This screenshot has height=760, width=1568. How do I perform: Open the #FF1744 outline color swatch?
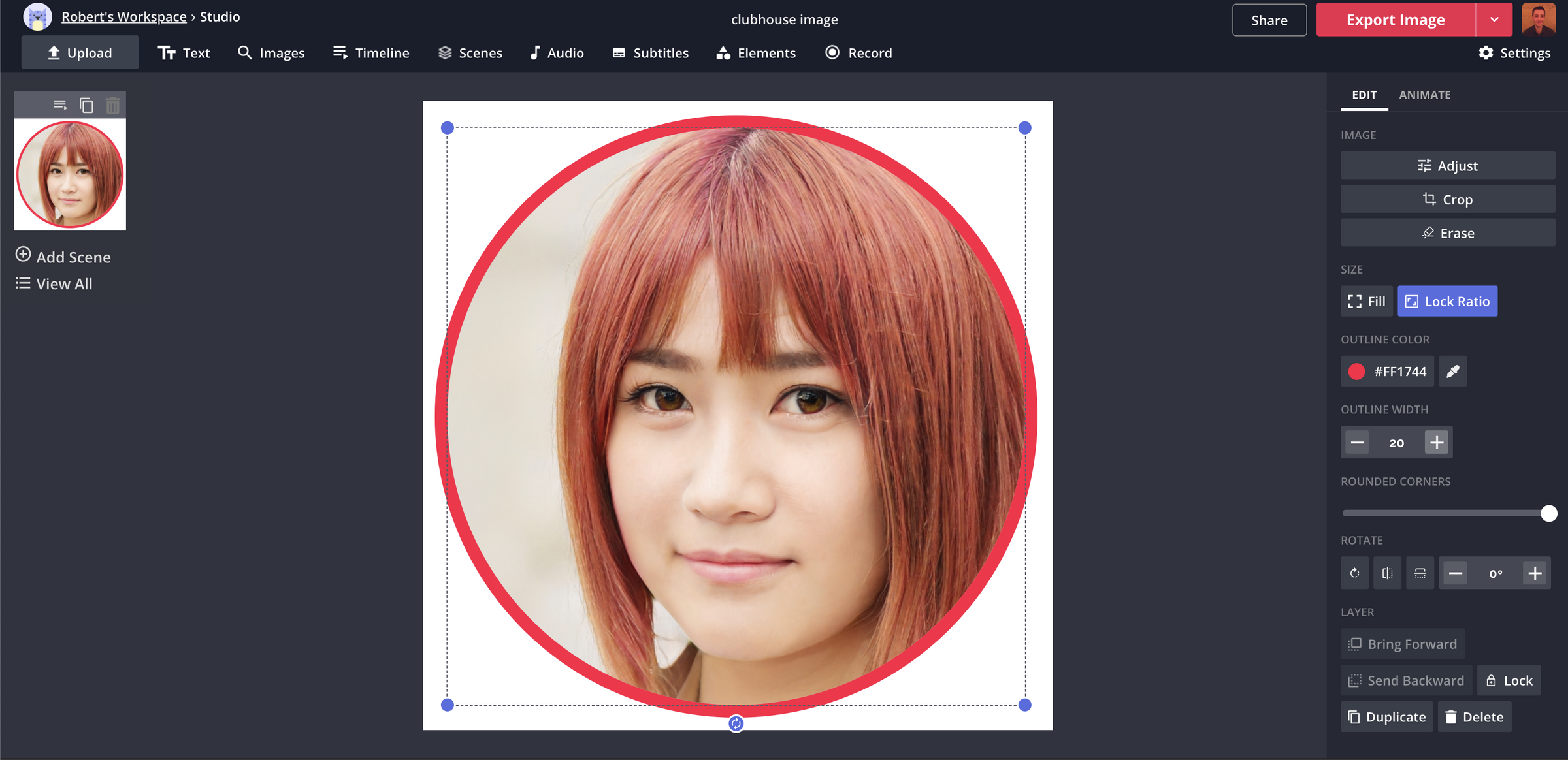[1387, 371]
